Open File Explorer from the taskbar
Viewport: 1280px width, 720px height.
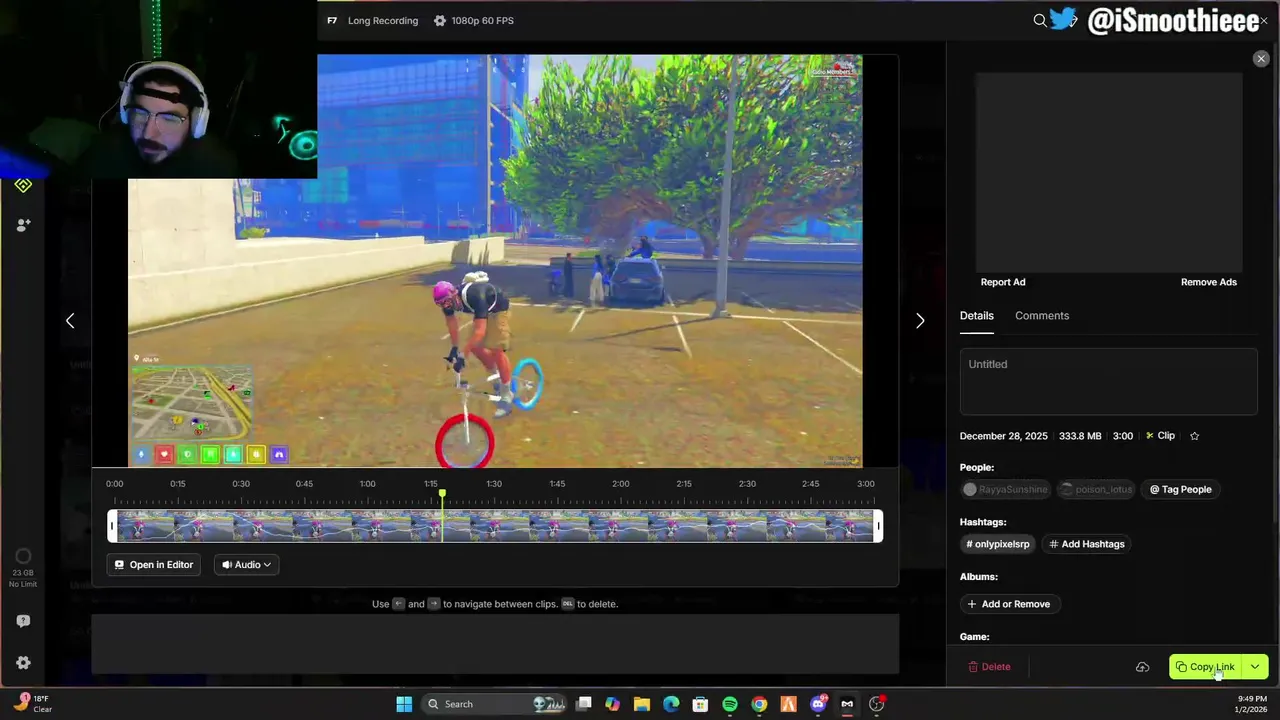[x=642, y=704]
